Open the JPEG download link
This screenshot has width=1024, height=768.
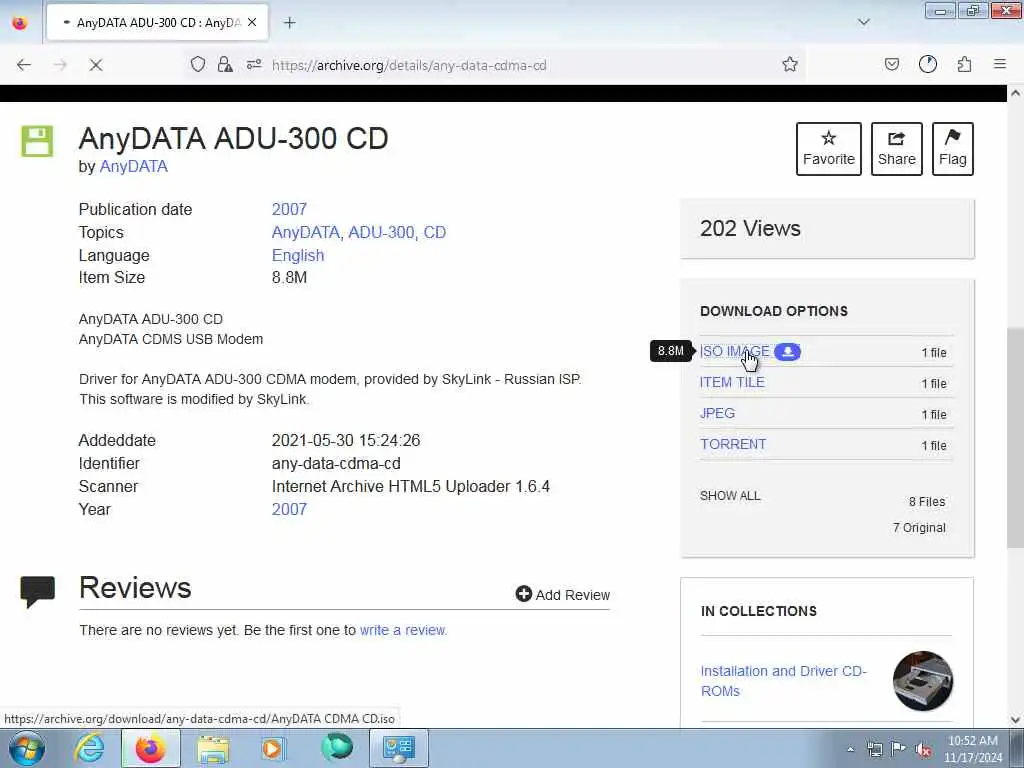click(717, 413)
